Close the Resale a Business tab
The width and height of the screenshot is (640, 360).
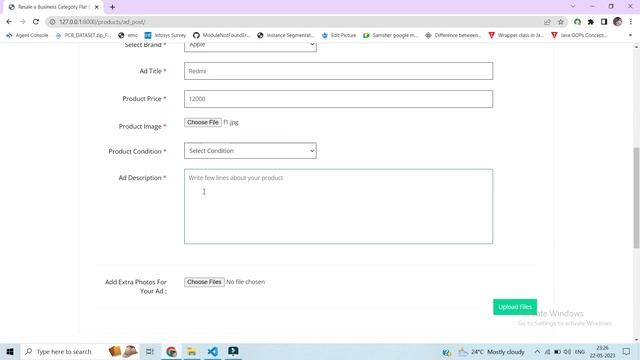(97, 7)
